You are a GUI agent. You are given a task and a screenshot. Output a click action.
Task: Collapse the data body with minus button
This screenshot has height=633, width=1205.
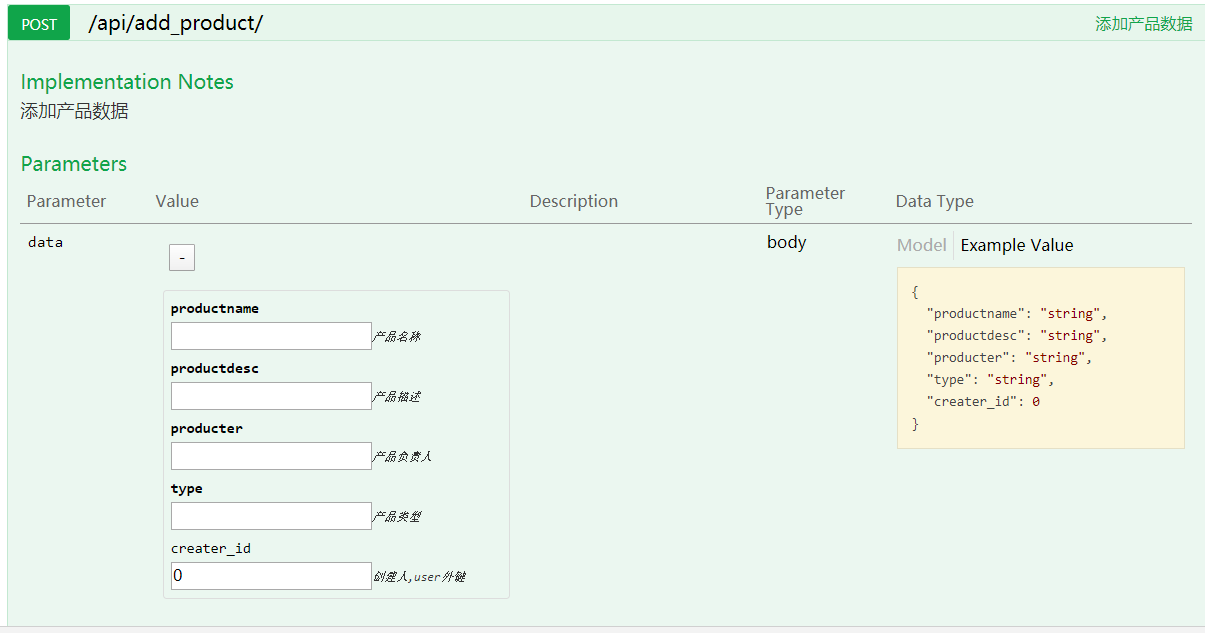click(181, 258)
